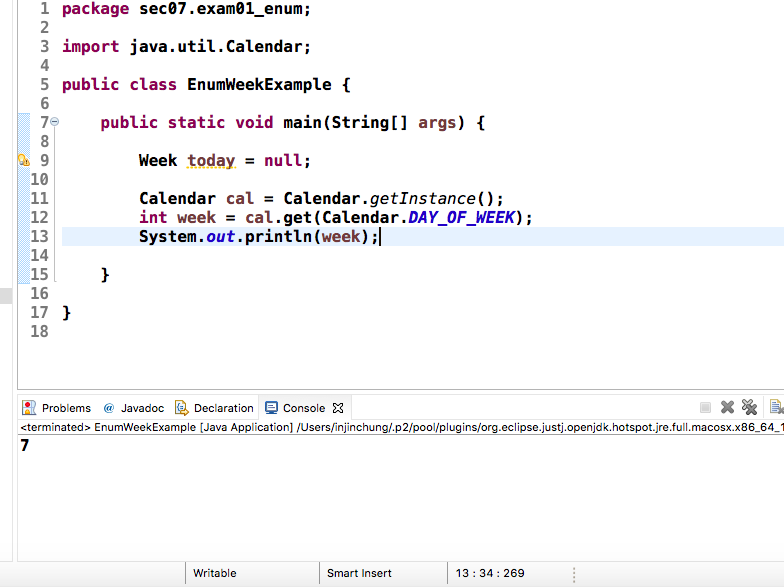Click the closing brace on line 17

[x=66, y=313]
